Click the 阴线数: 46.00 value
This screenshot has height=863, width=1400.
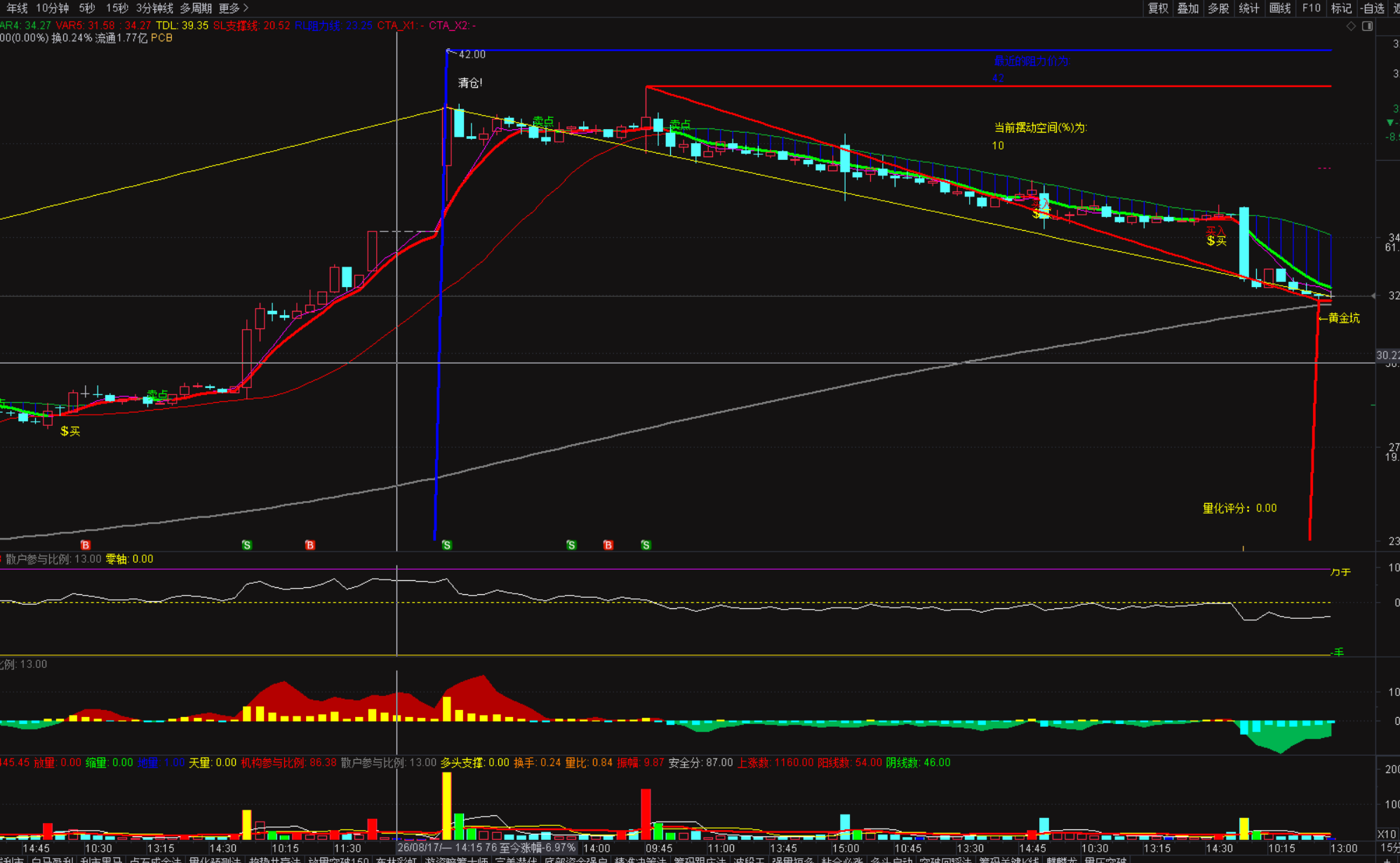(918, 763)
